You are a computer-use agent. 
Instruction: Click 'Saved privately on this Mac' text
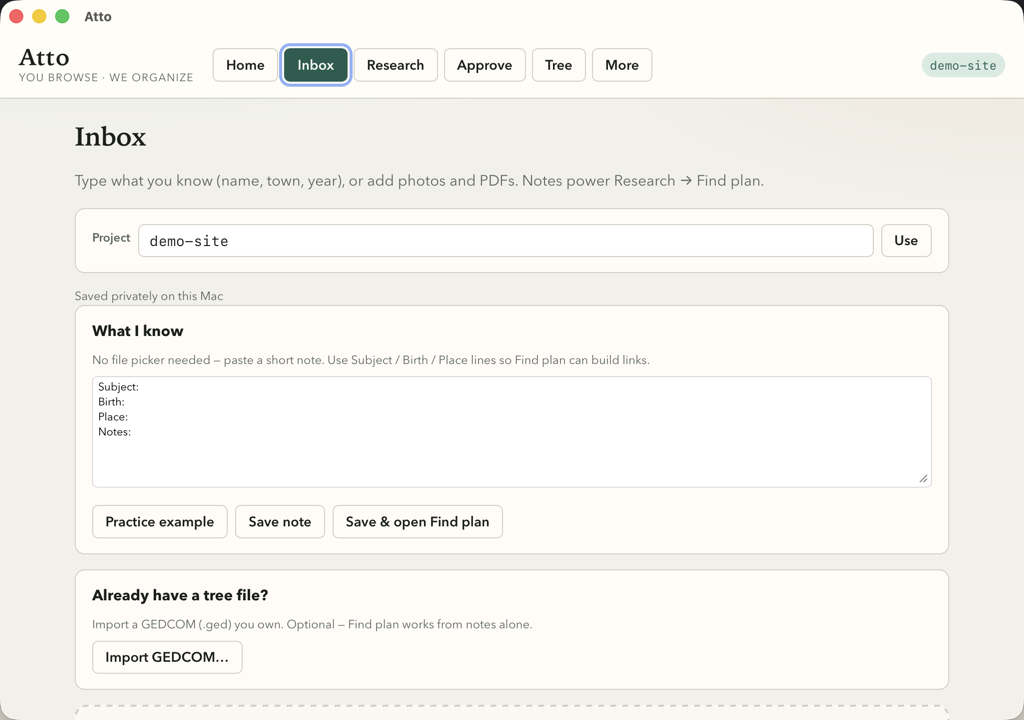(x=149, y=296)
